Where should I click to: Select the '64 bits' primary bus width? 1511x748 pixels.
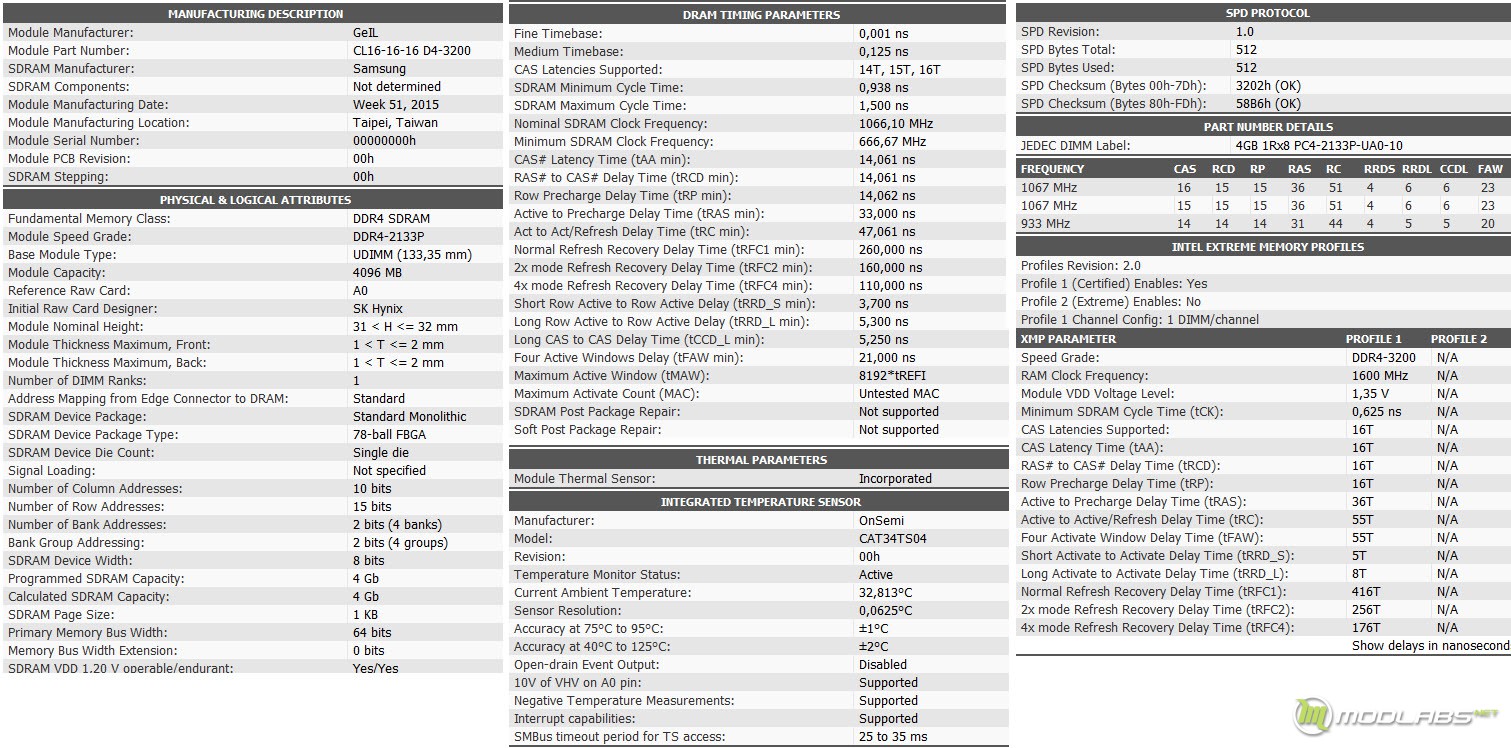pyautogui.click(x=372, y=633)
